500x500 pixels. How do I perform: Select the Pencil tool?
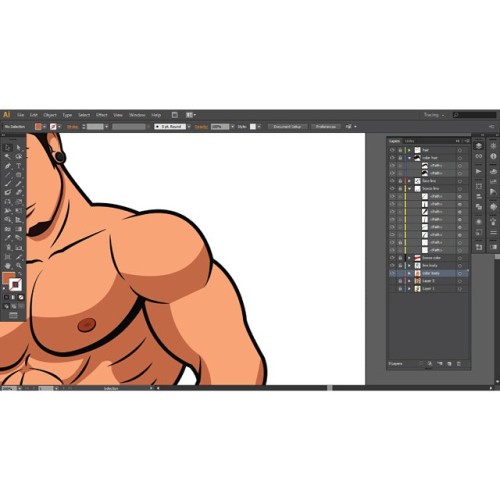[x=19, y=183]
